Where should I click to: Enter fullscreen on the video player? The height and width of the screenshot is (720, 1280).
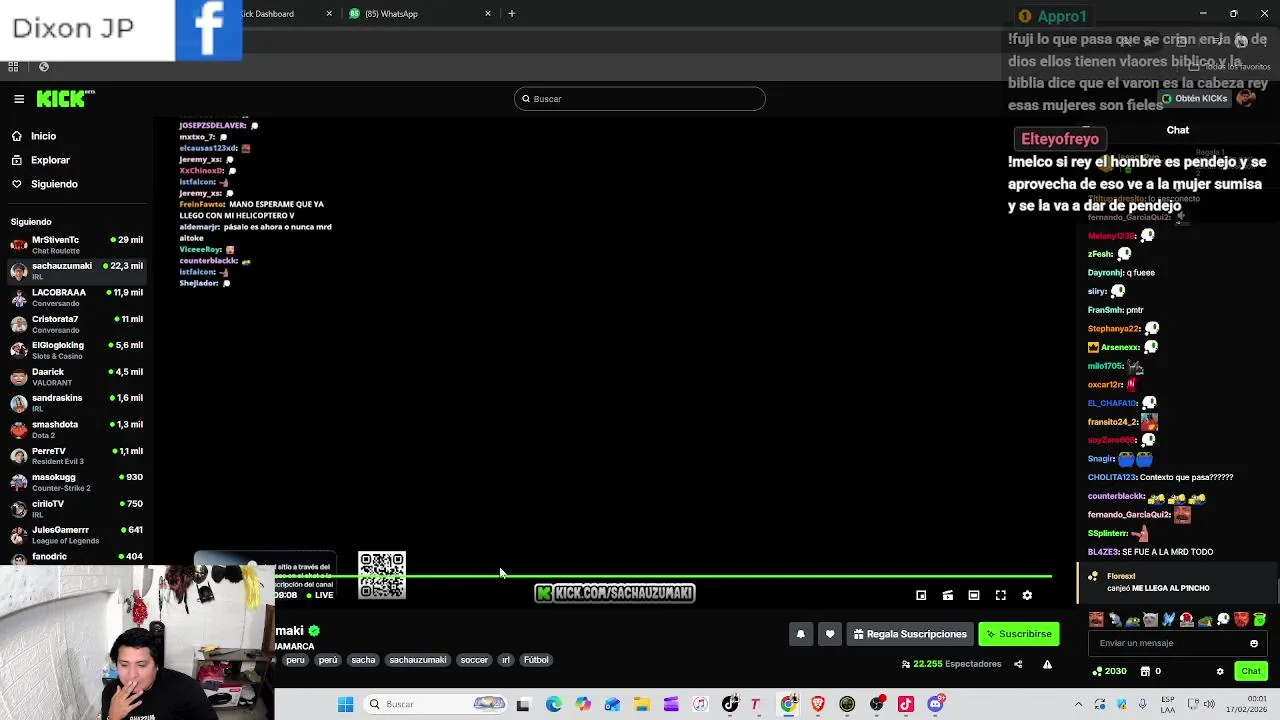click(x=1000, y=595)
